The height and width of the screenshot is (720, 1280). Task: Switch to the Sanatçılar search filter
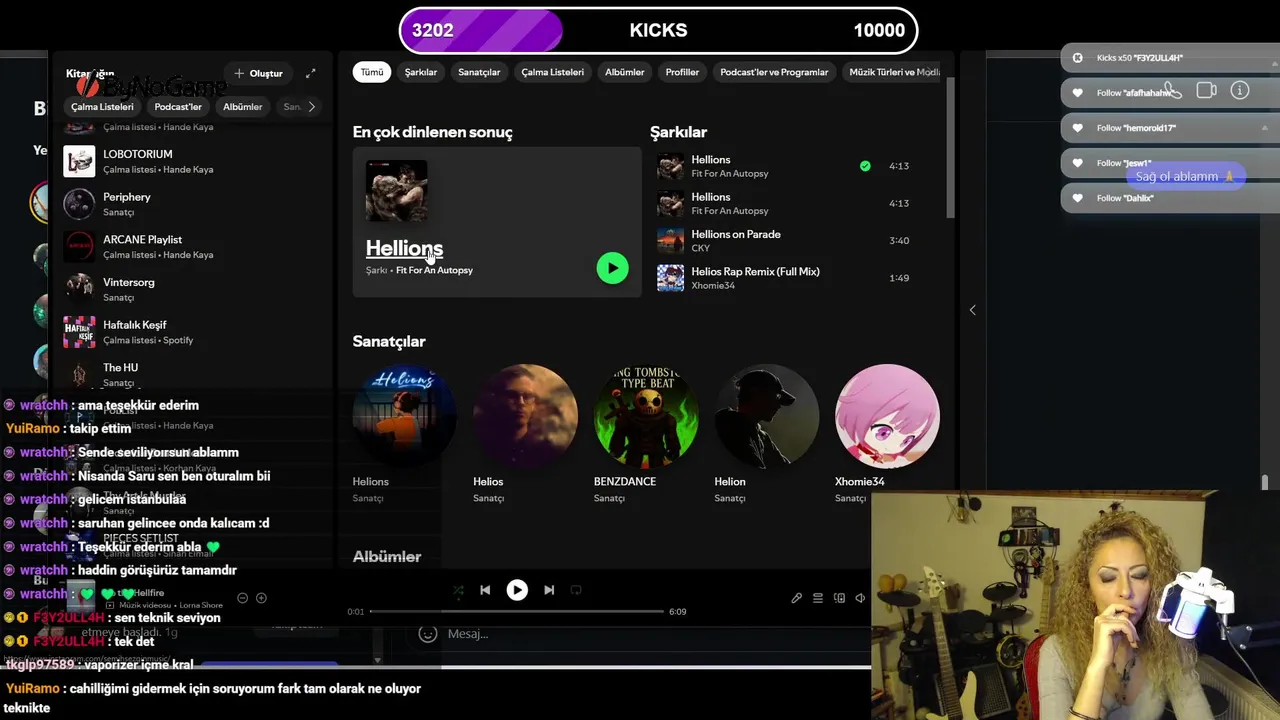tap(479, 72)
